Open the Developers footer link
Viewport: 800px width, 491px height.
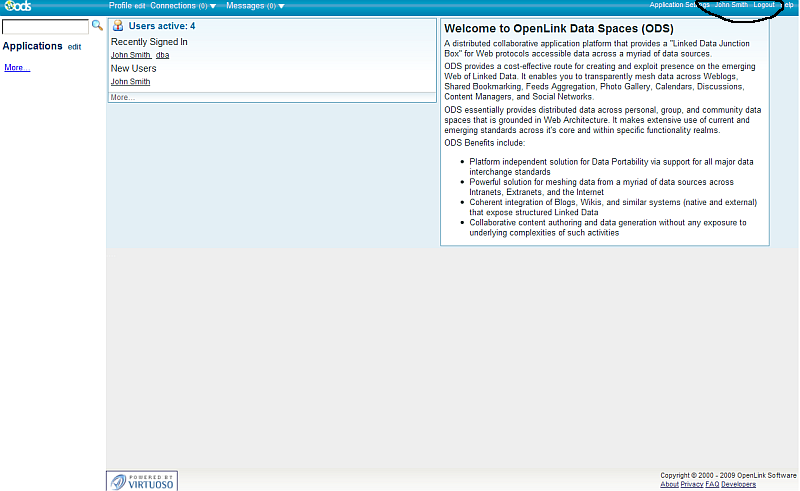[x=738, y=484]
